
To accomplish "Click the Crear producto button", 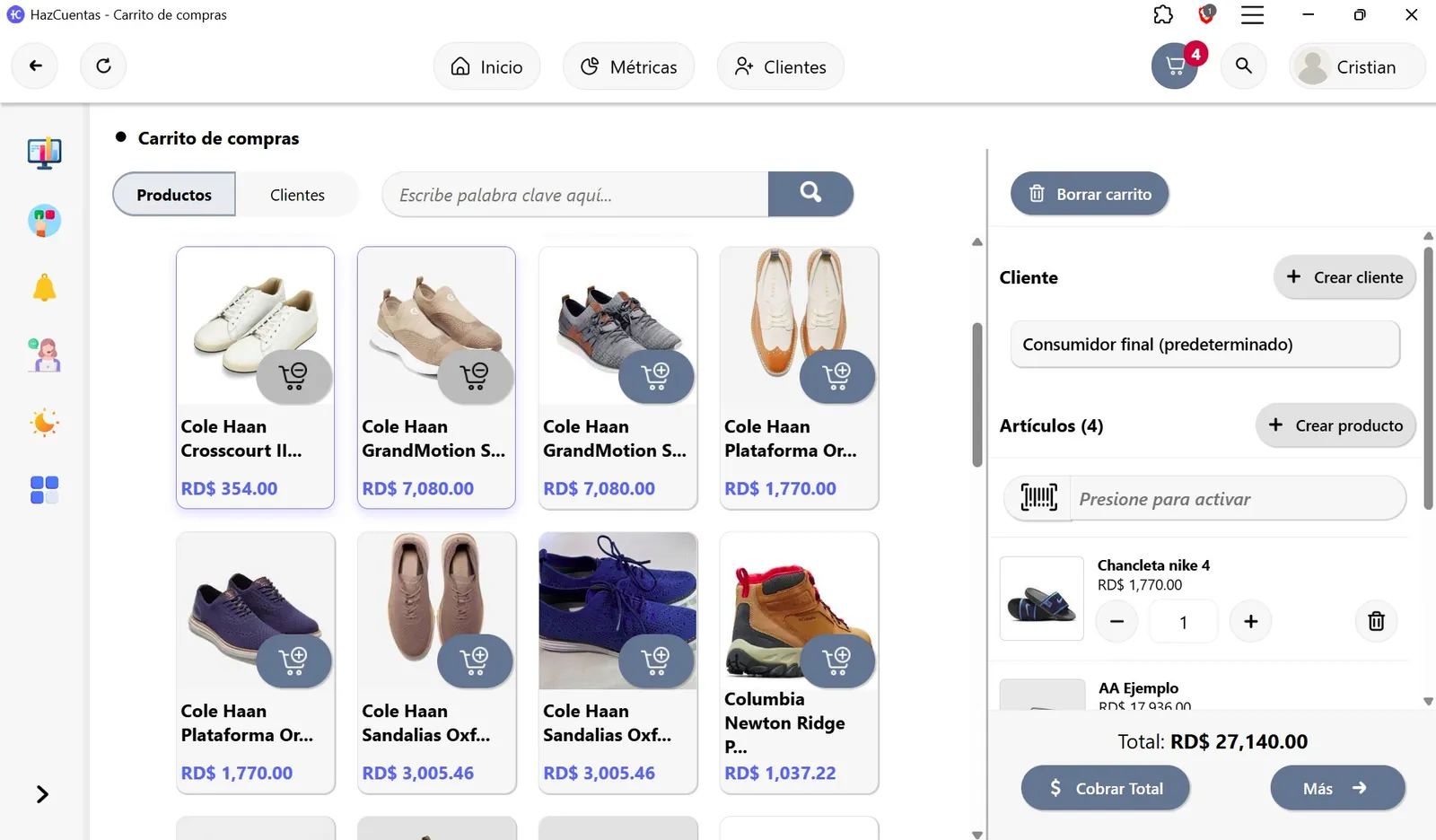I will pos(1335,425).
